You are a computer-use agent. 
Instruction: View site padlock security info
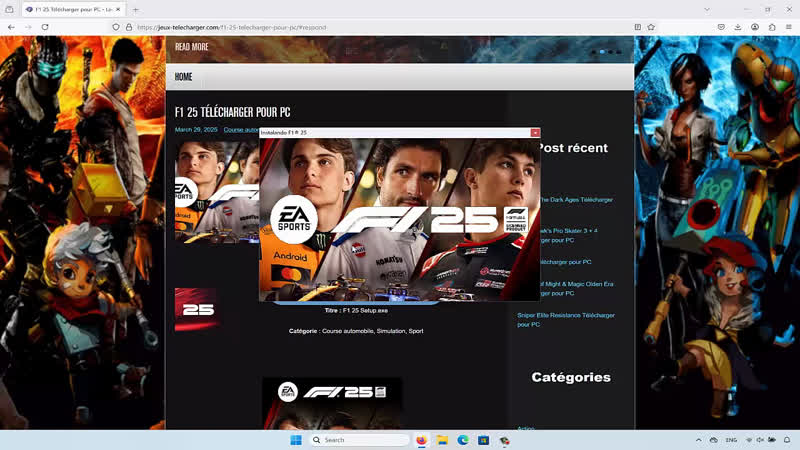(x=129, y=27)
